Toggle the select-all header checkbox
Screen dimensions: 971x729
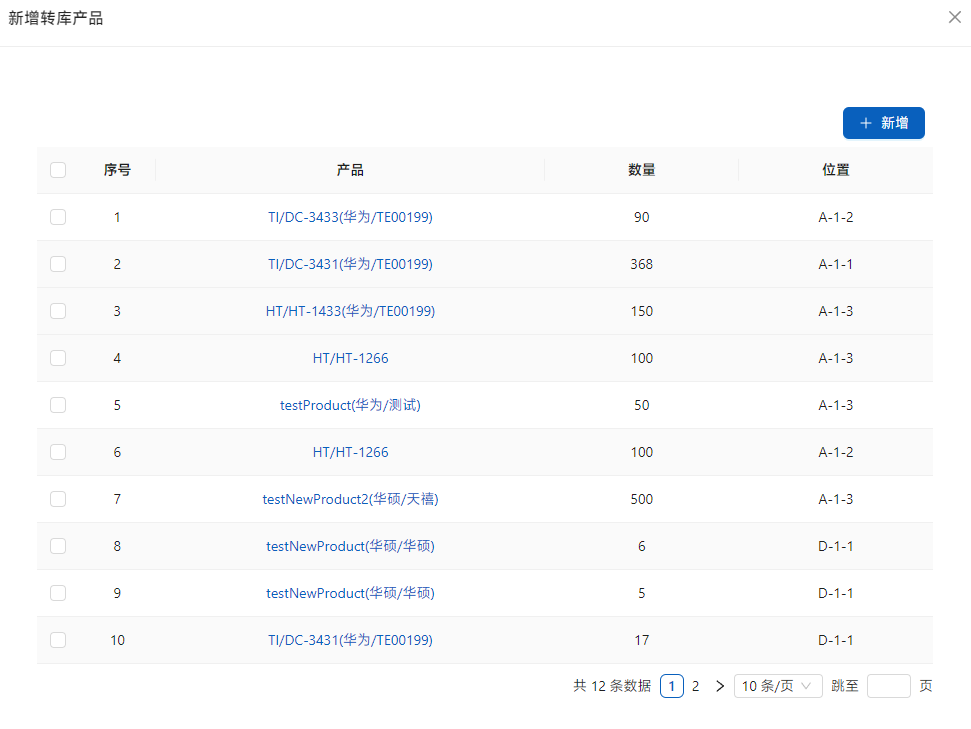58,170
